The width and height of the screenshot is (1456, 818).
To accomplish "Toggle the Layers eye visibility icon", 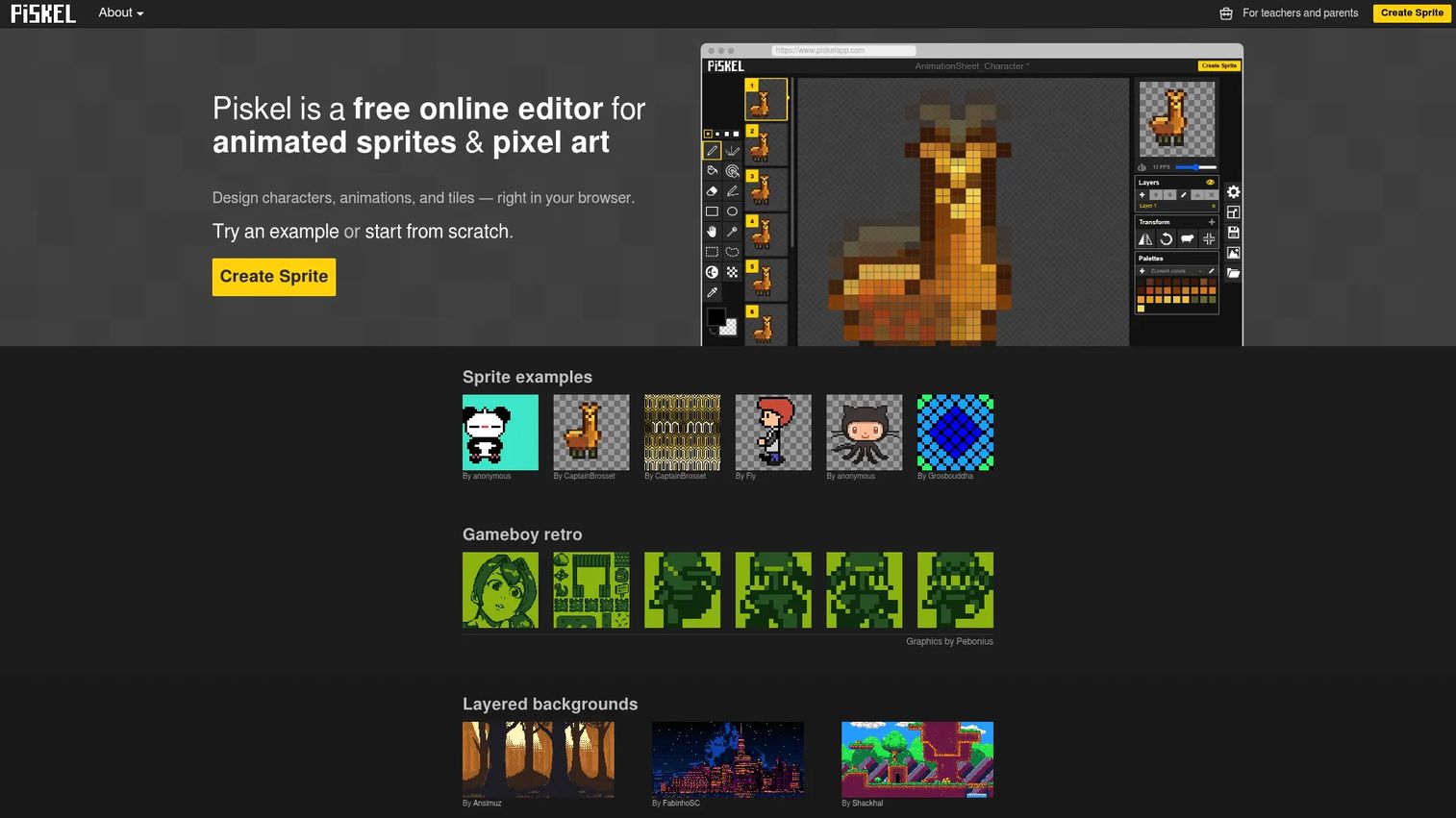I will tap(1210, 183).
